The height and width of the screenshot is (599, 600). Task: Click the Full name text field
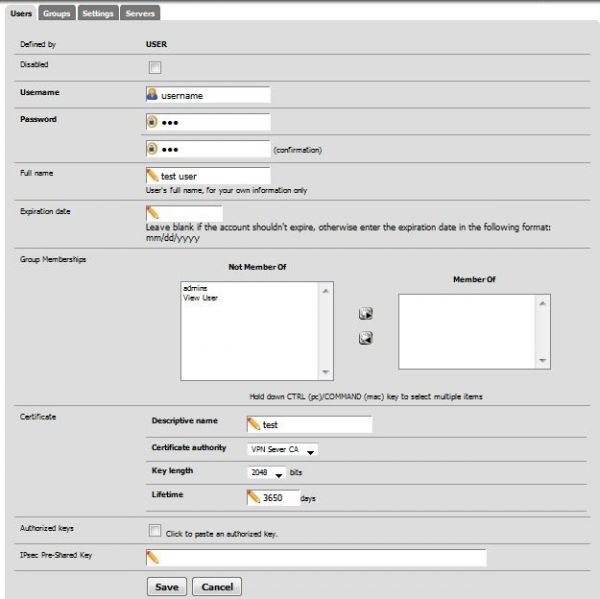coord(208,176)
